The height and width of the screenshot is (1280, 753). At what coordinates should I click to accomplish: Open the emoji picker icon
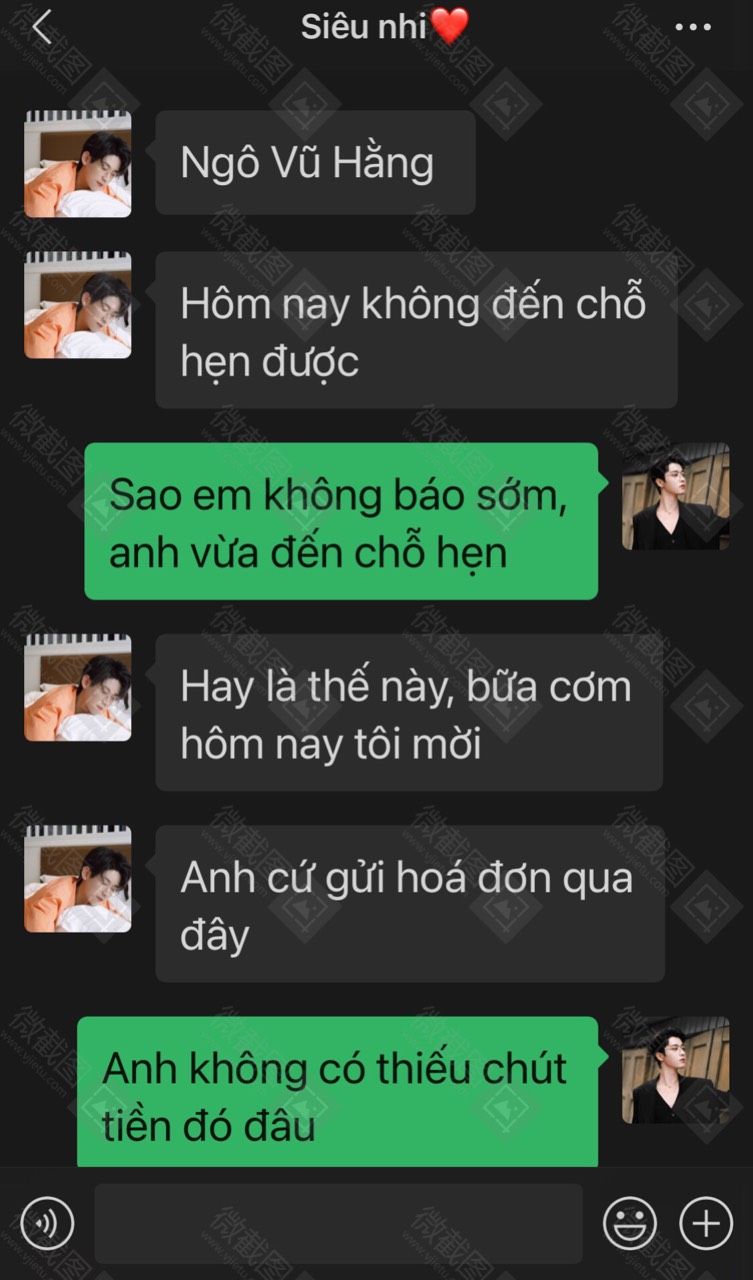630,1222
